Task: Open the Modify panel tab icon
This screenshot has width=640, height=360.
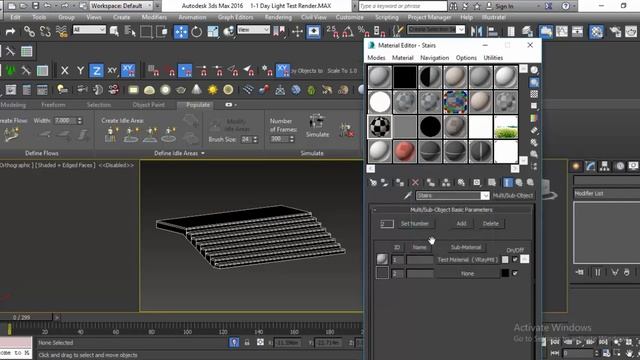Action: point(590,166)
